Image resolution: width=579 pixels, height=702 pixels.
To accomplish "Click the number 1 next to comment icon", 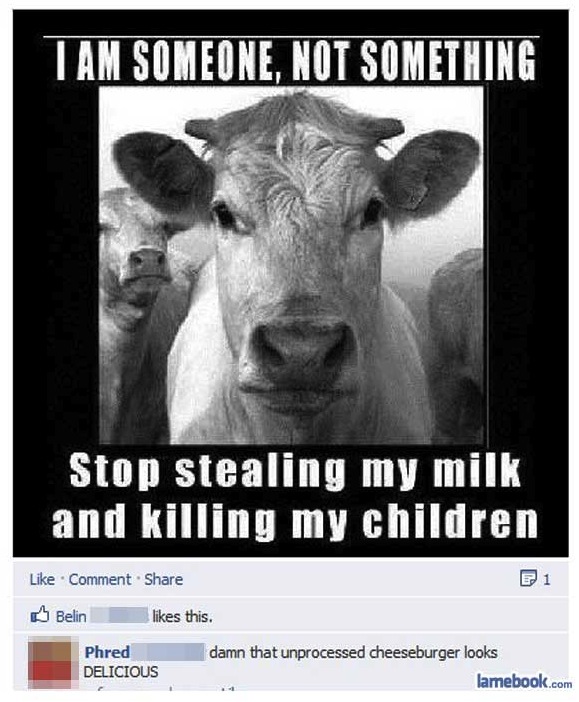I will pos(546,580).
